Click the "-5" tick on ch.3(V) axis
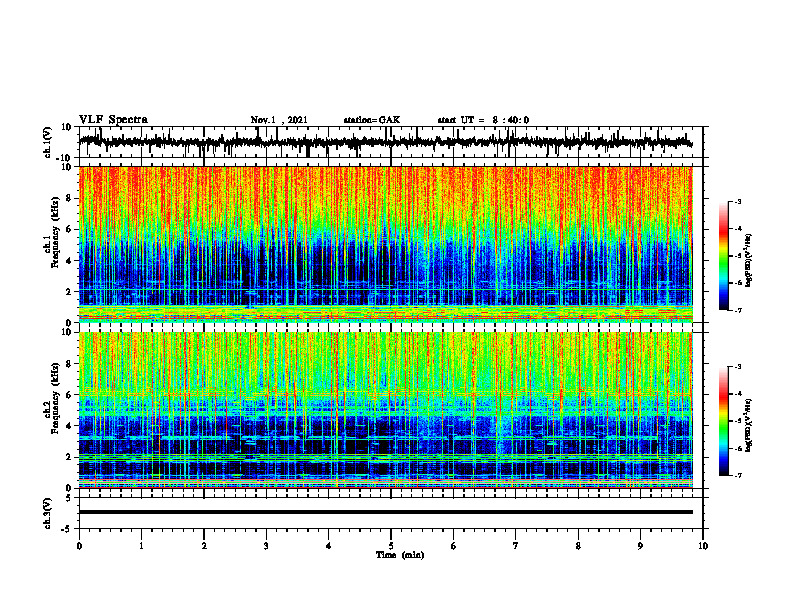This screenshot has width=792, height=612. pos(67,529)
